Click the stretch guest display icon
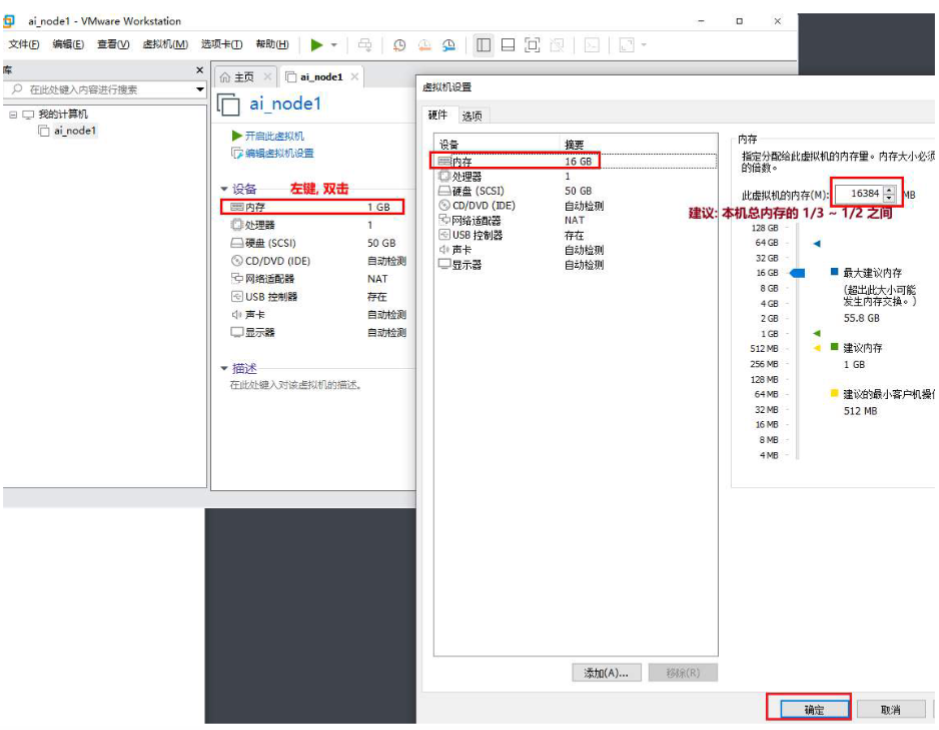Screen dimensions: 939x730 626,45
